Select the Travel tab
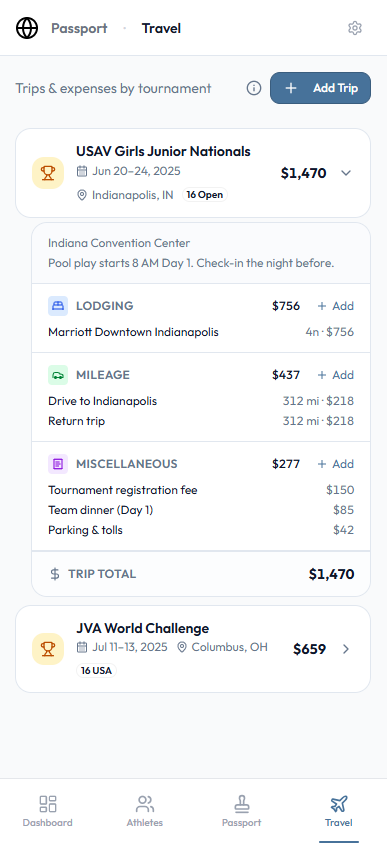This screenshot has height=843, width=387. (x=339, y=811)
